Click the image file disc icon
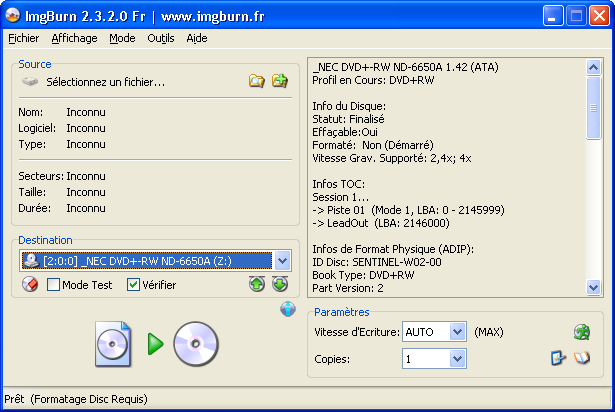The image size is (615, 412). 113,344
